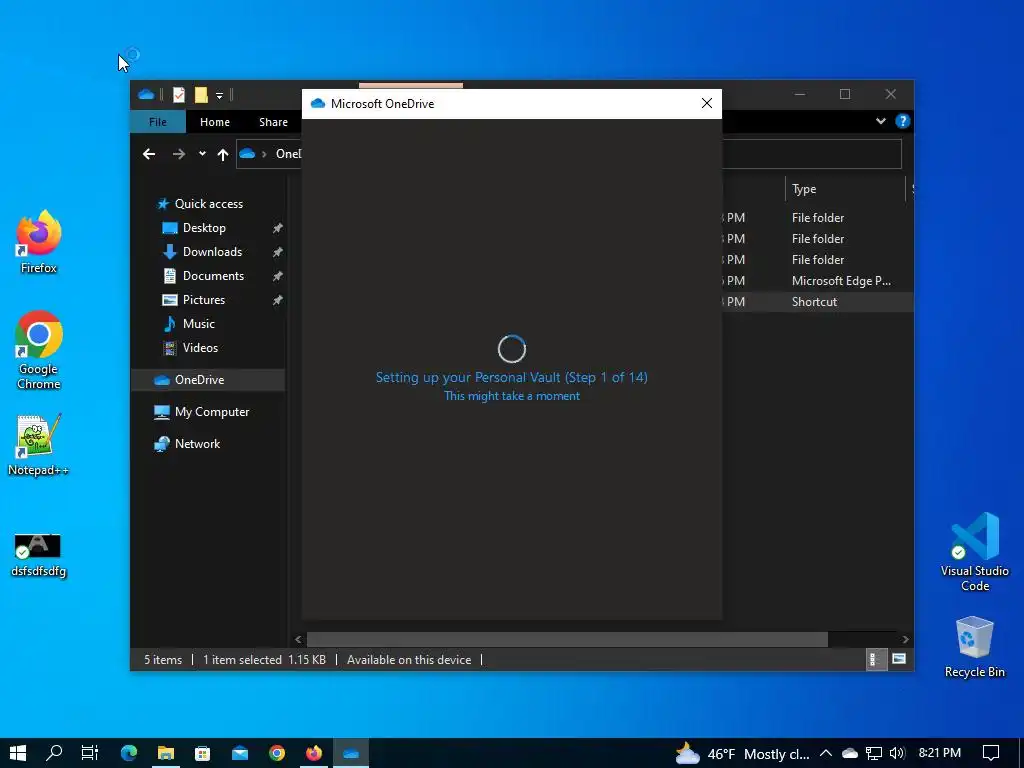Click the OneDrive taskbar button
1024x768 pixels.
pyautogui.click(x=351, y=753)
